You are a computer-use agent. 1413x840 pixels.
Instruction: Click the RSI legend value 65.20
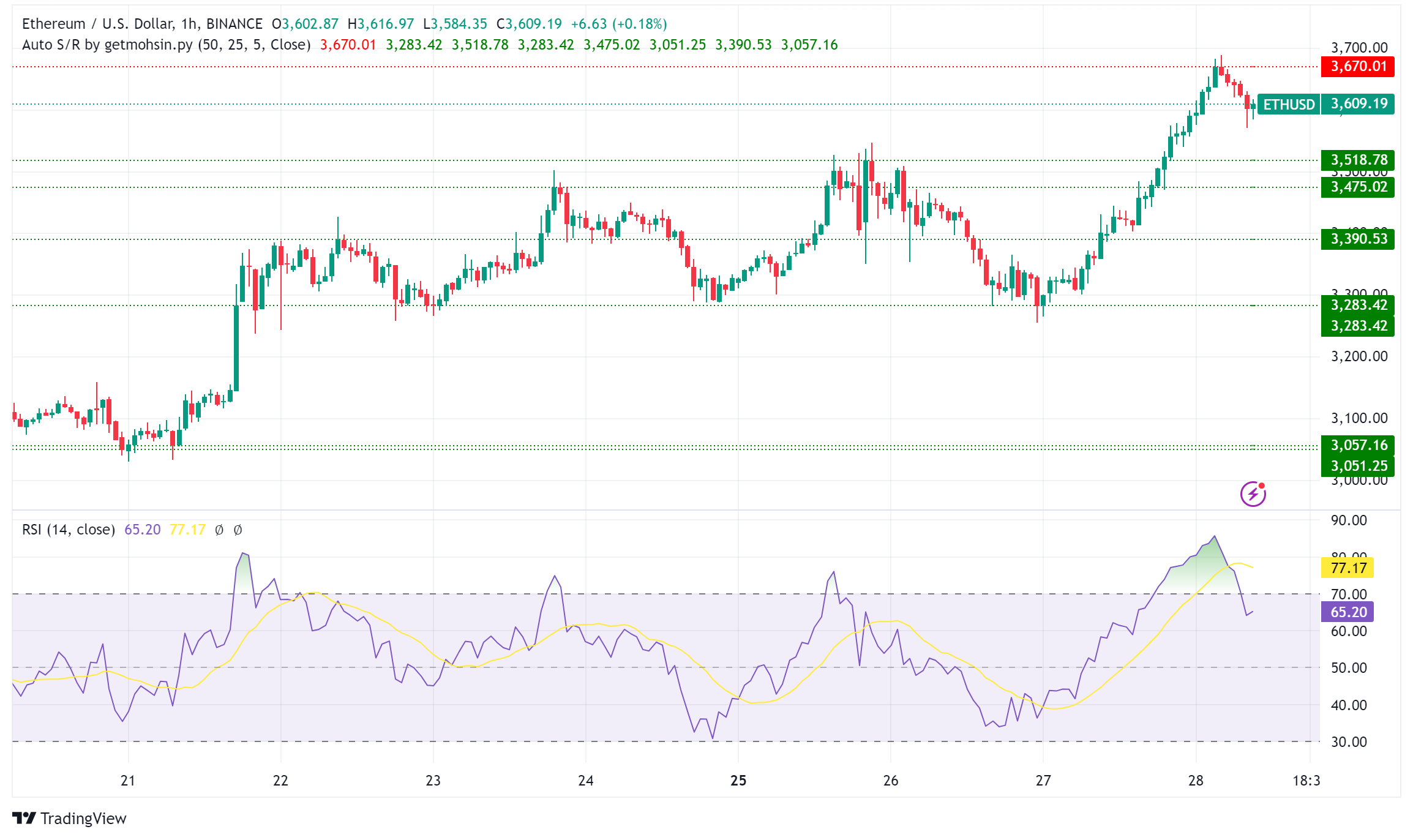coord(143,530)
